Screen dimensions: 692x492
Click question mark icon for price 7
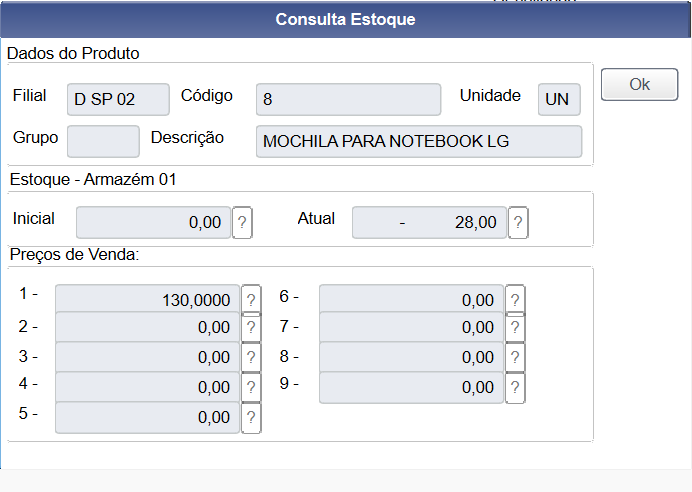click(515, 327)
